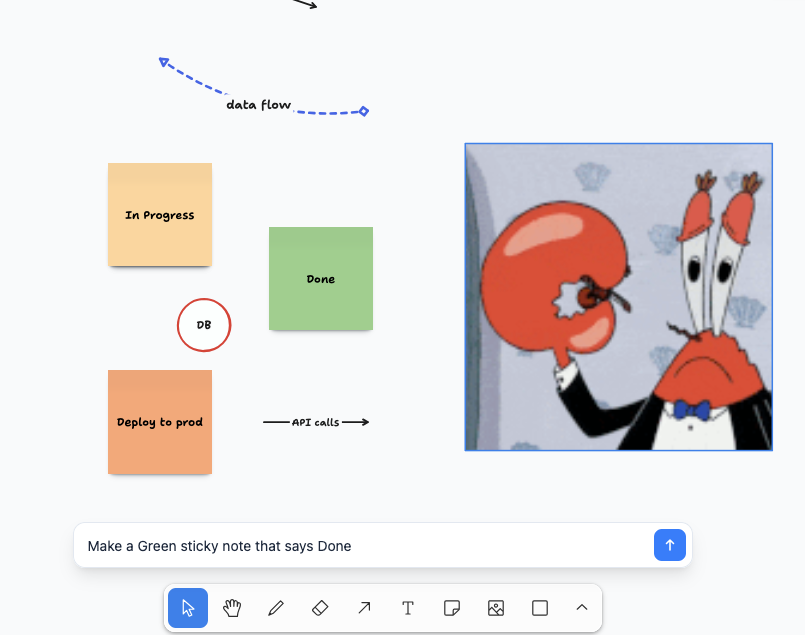805x635 pixels.
Task: Submit the prompt with the blue arrow button
Action: click(669, 545)
